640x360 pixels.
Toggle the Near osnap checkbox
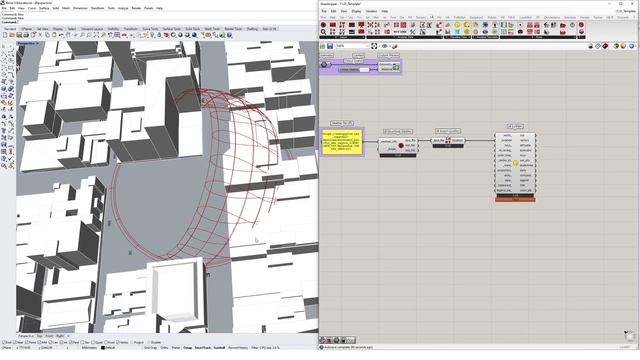14,342
